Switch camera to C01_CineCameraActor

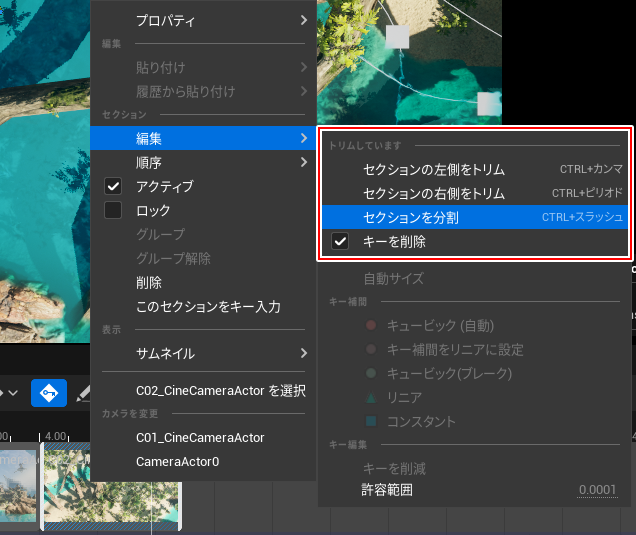pos(200,438)
